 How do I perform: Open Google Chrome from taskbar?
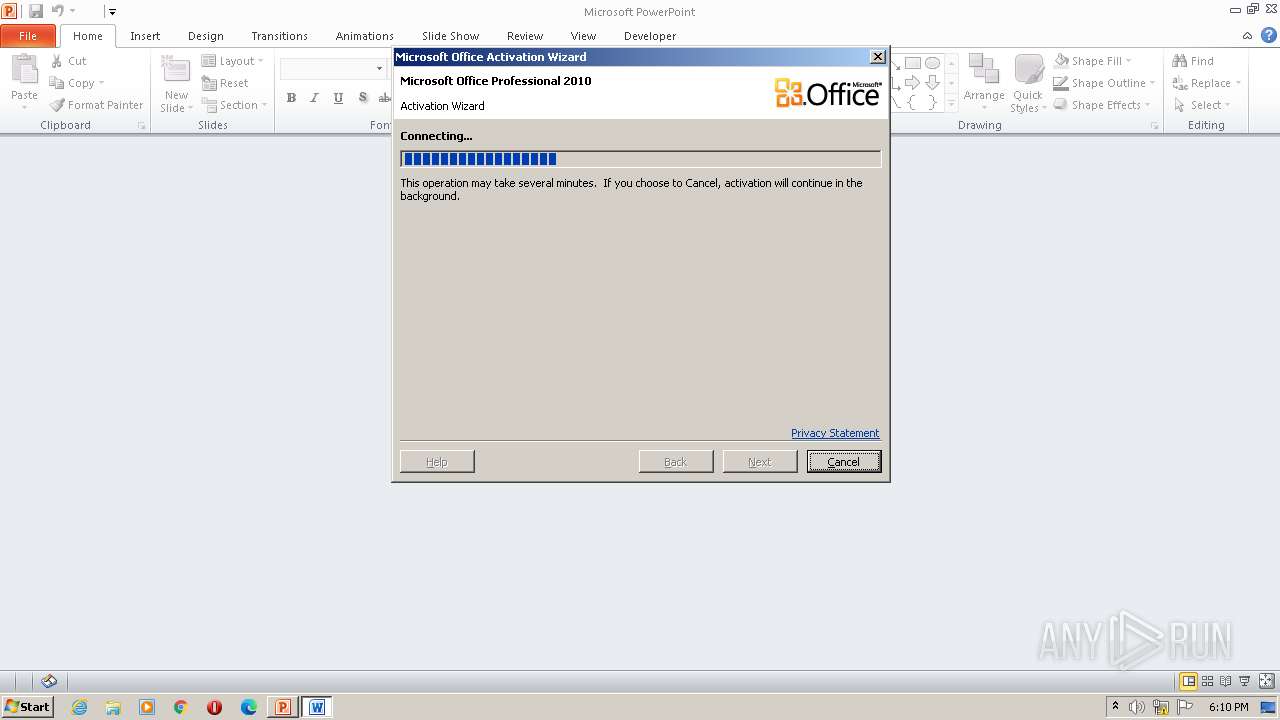point(181,707)
